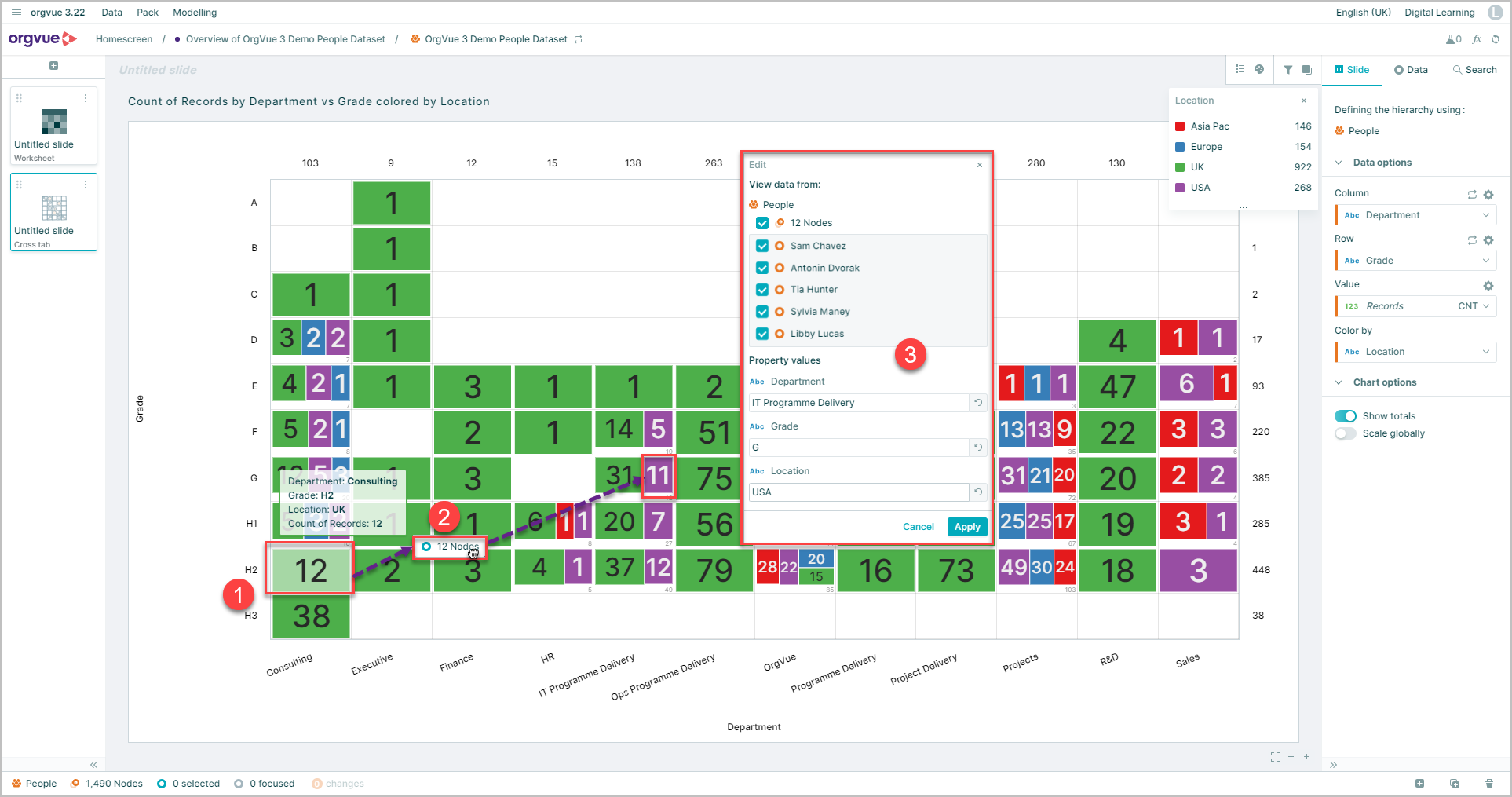Click the USA purple legend swatch

(1180, 188)
